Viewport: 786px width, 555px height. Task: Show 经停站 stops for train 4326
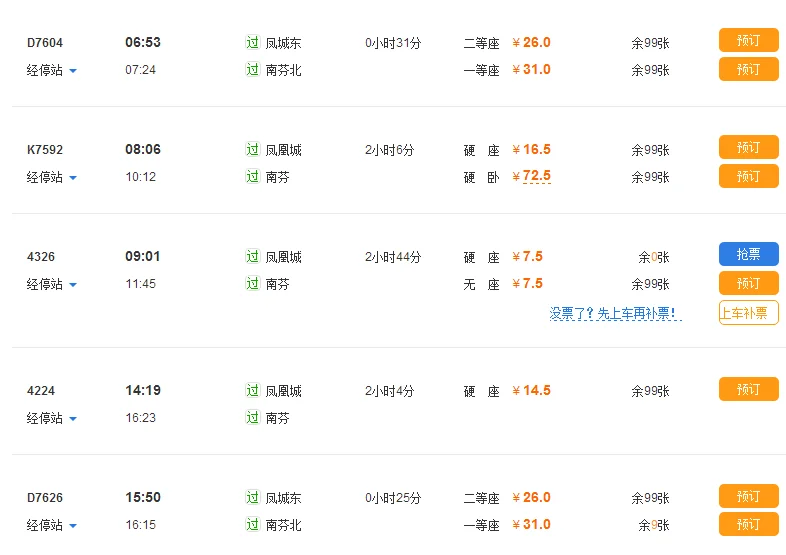(x=52, y=284)
